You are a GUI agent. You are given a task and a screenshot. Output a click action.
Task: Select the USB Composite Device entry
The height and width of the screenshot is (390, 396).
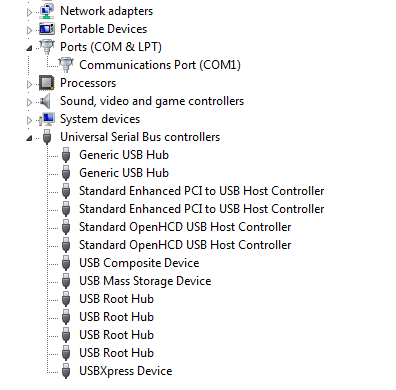coord(139,263)
